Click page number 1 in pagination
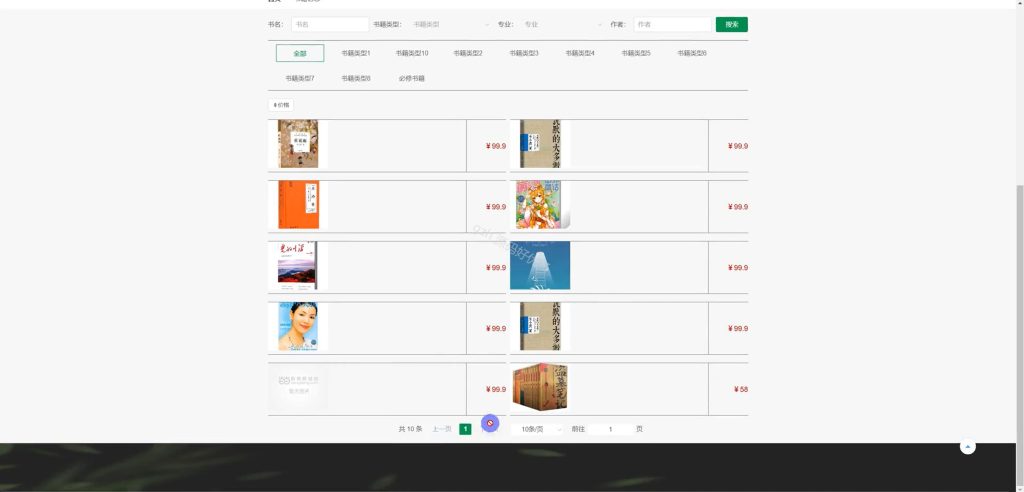 465,429
